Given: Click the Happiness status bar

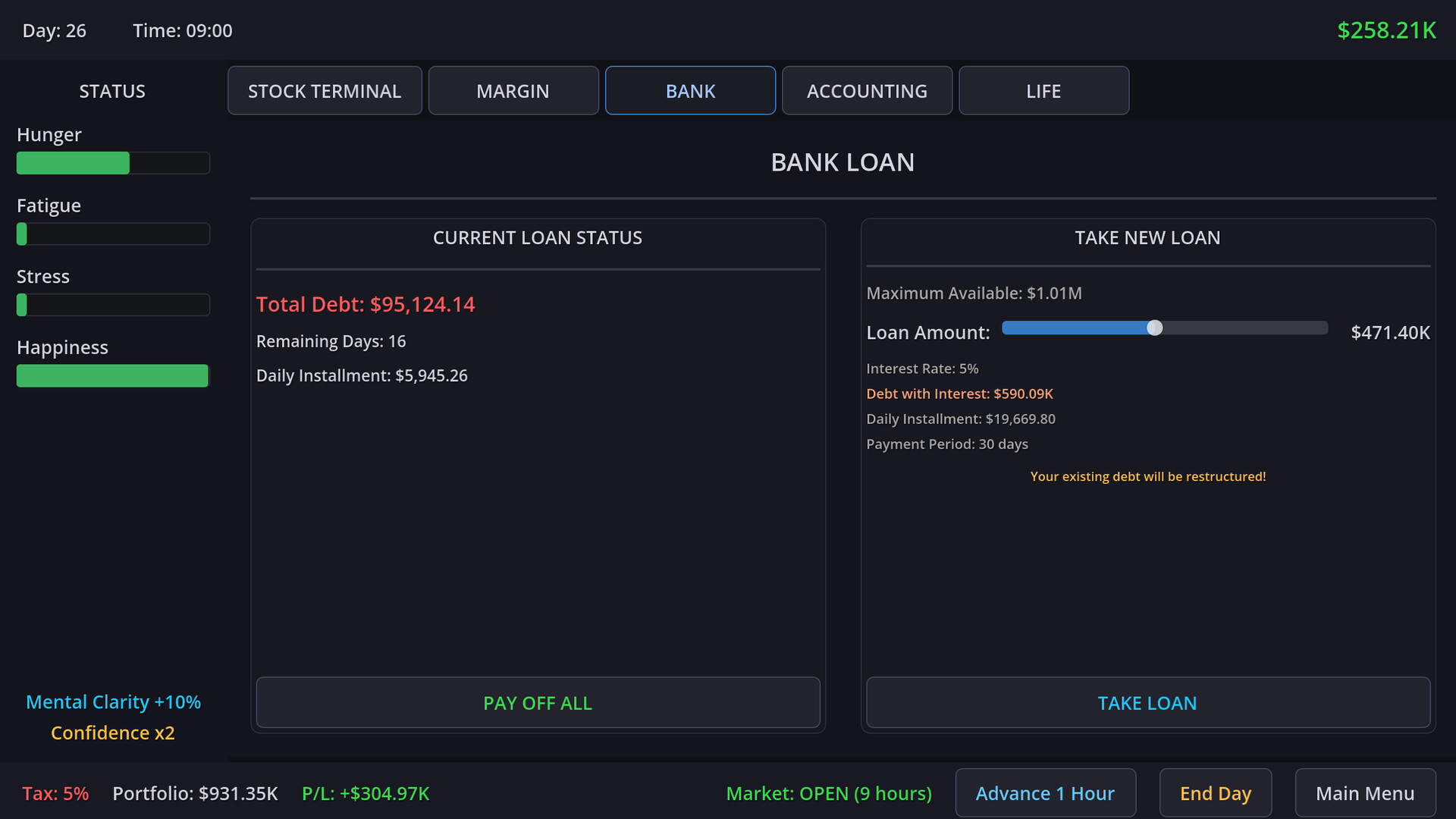Looking at the screenshot, I should (113, 376).
